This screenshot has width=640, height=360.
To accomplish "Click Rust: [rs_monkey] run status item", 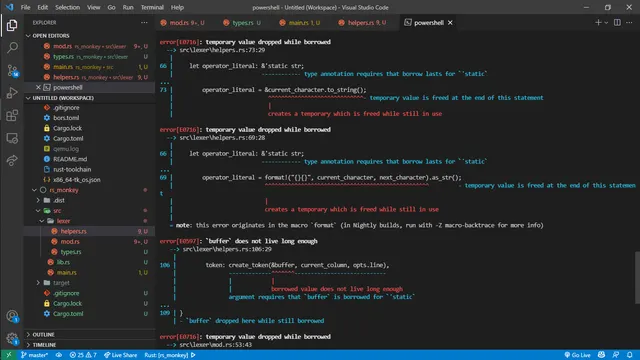I will 170,355.
